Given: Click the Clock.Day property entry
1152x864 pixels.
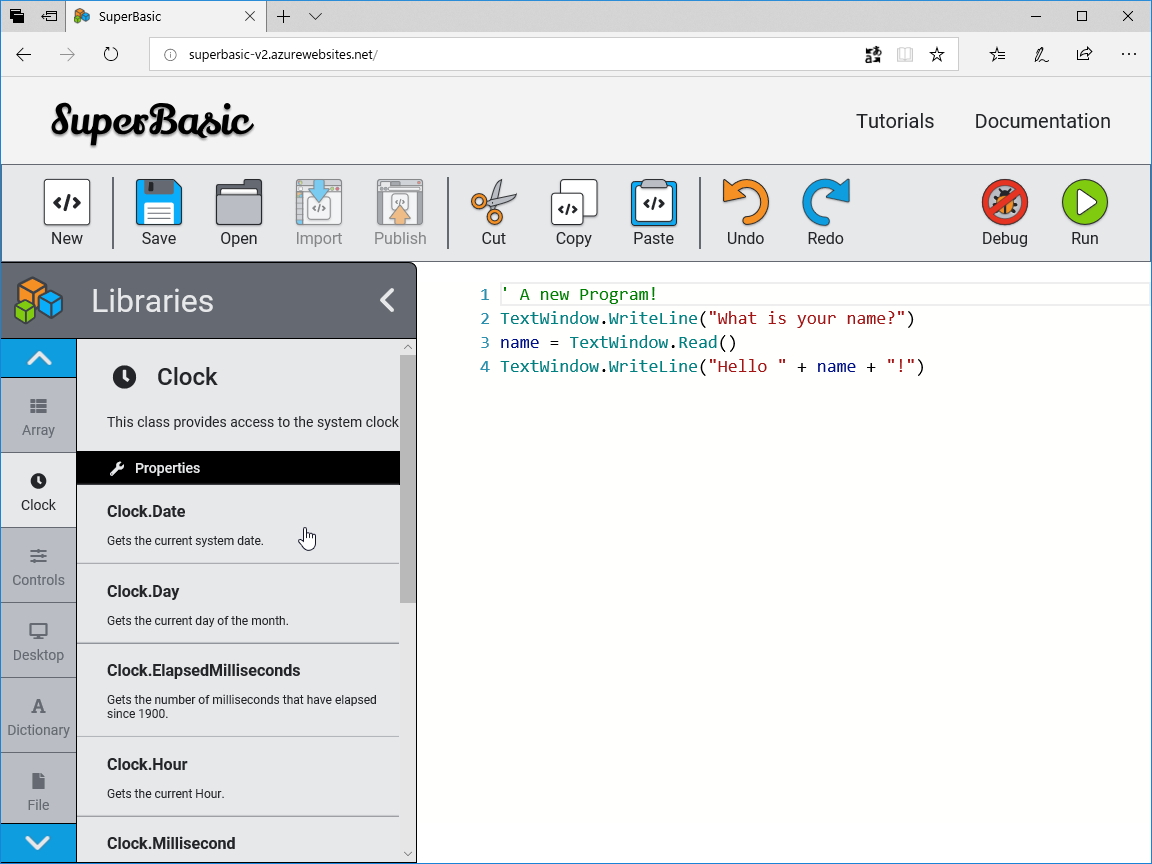Looking at the screenshot, I should [x=238, y=605].
